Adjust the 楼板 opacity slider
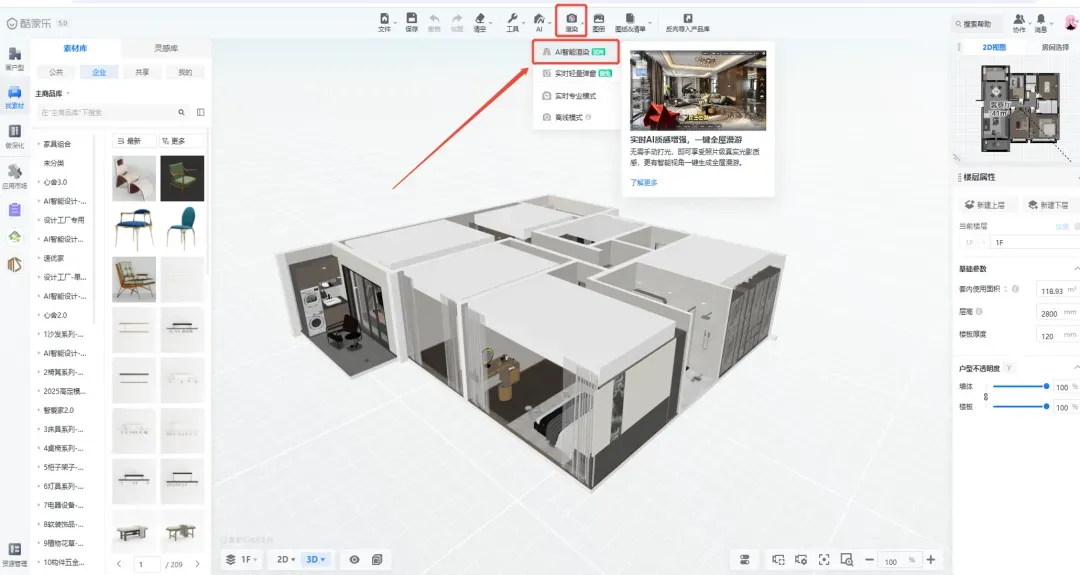Screen dimensions: 1080x575 click(1020, 406)
